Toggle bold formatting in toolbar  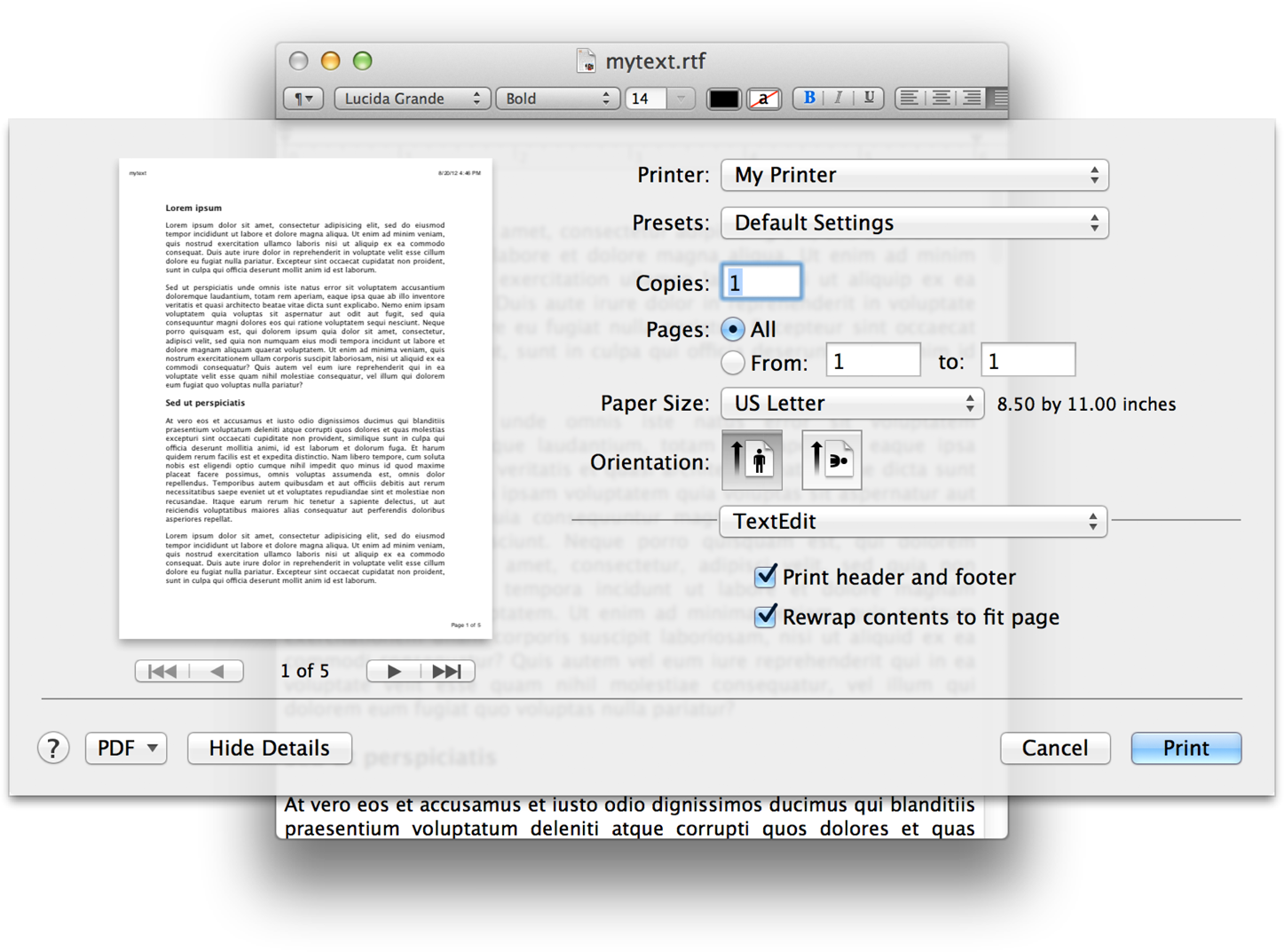click(809, 98)
